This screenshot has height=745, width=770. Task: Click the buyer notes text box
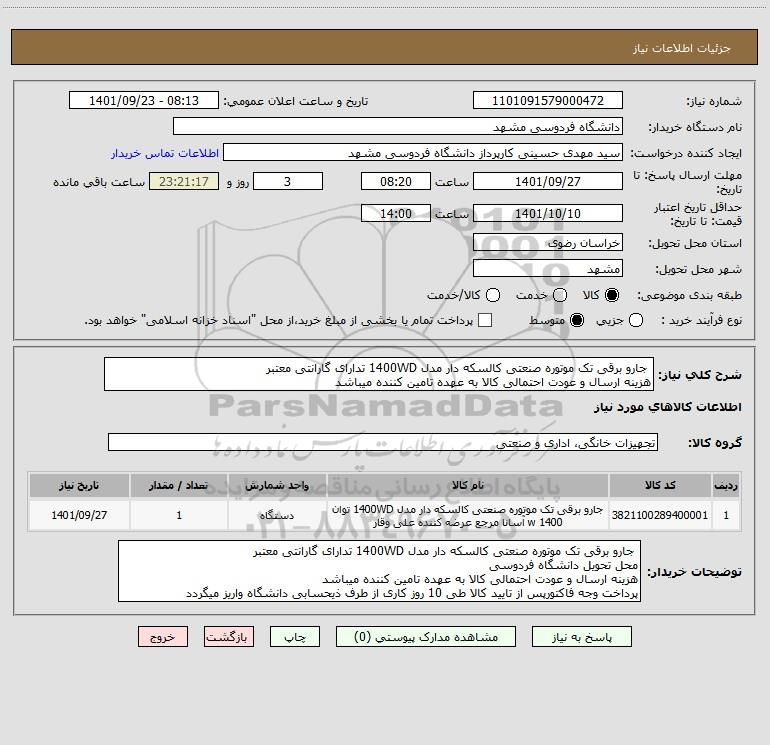pos(379,572)
